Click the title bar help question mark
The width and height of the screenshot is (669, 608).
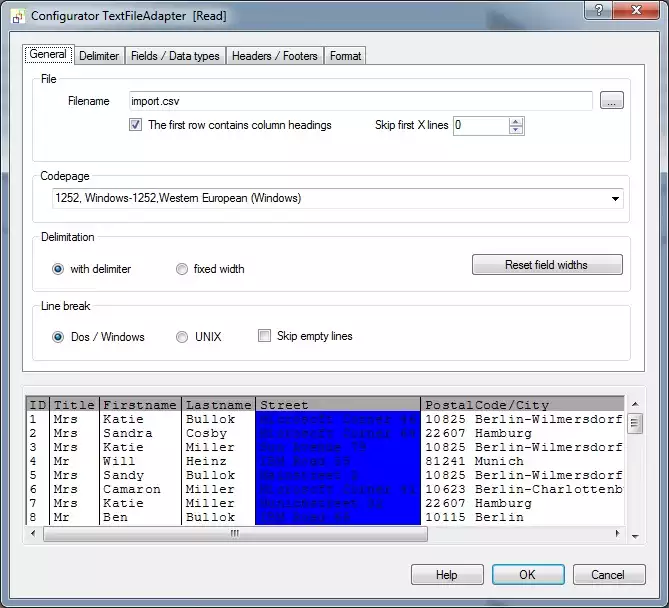599,11
